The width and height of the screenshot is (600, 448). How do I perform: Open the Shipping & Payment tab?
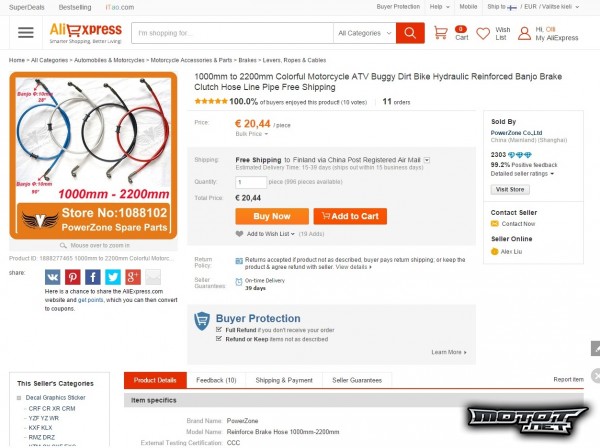point(284,380)
